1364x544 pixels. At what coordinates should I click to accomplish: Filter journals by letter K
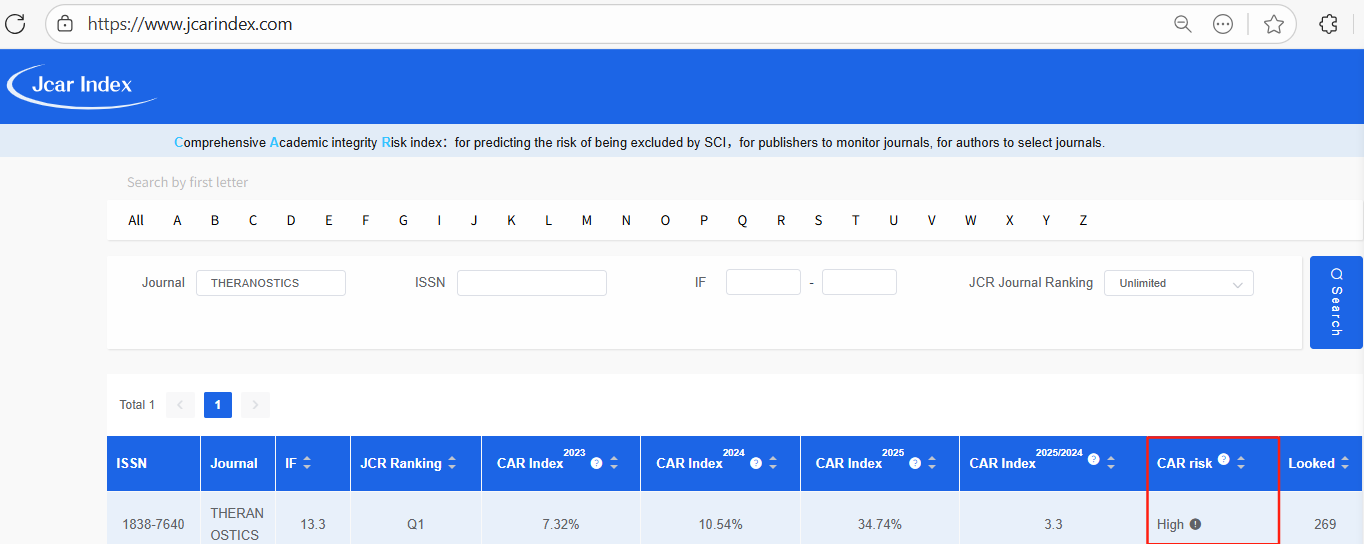511,220
